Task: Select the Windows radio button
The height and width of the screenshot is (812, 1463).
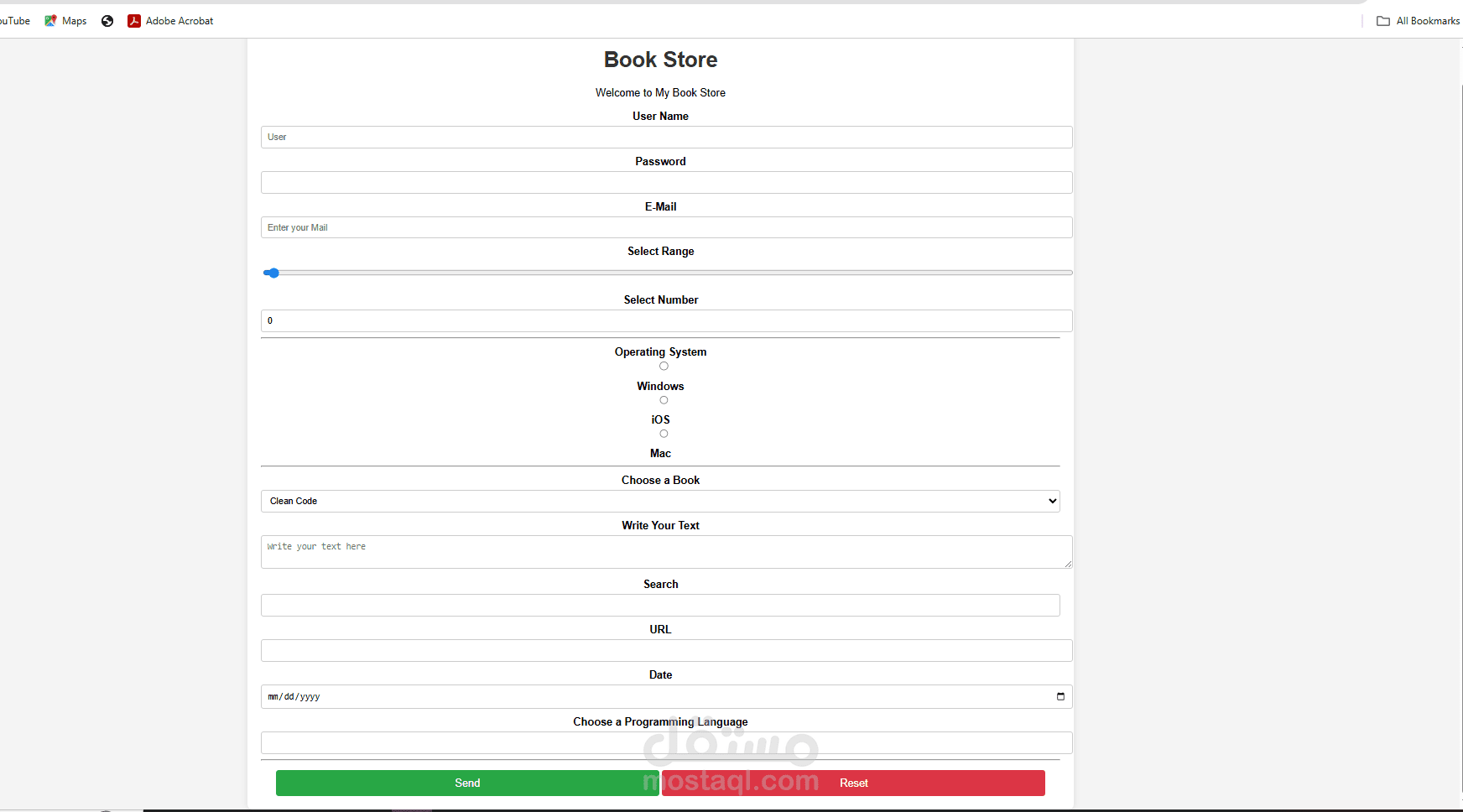Action: 664,367
